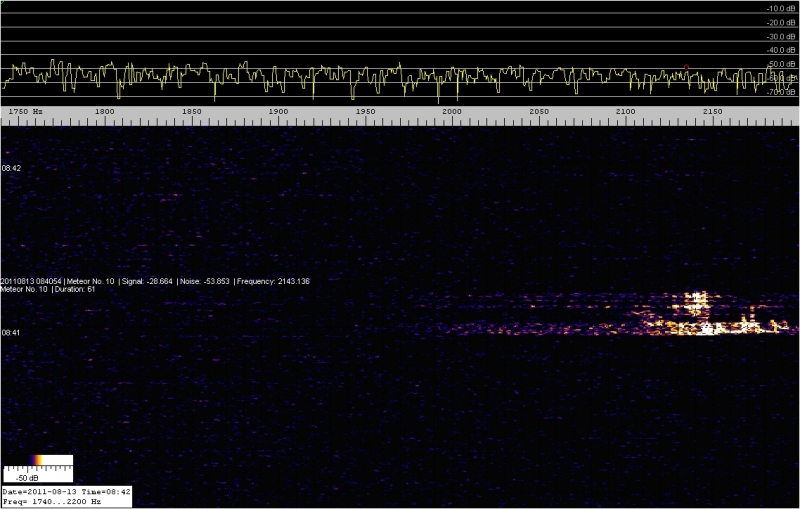Click the 1850 Hz tick on the frequency ruler
Viewport: 800px width, 509px height.
click(191, 111)
